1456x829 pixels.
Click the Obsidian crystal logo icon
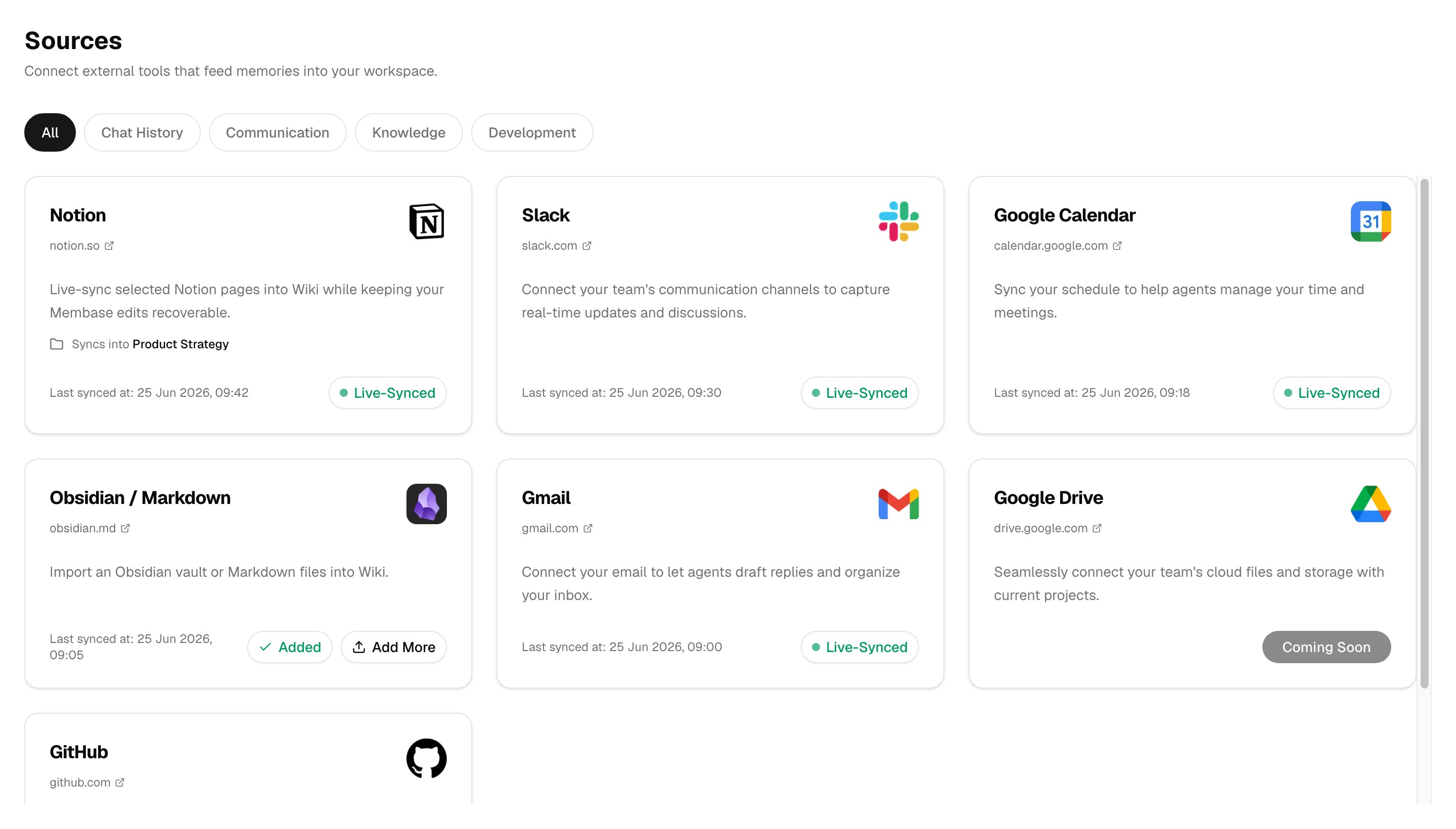426,503
